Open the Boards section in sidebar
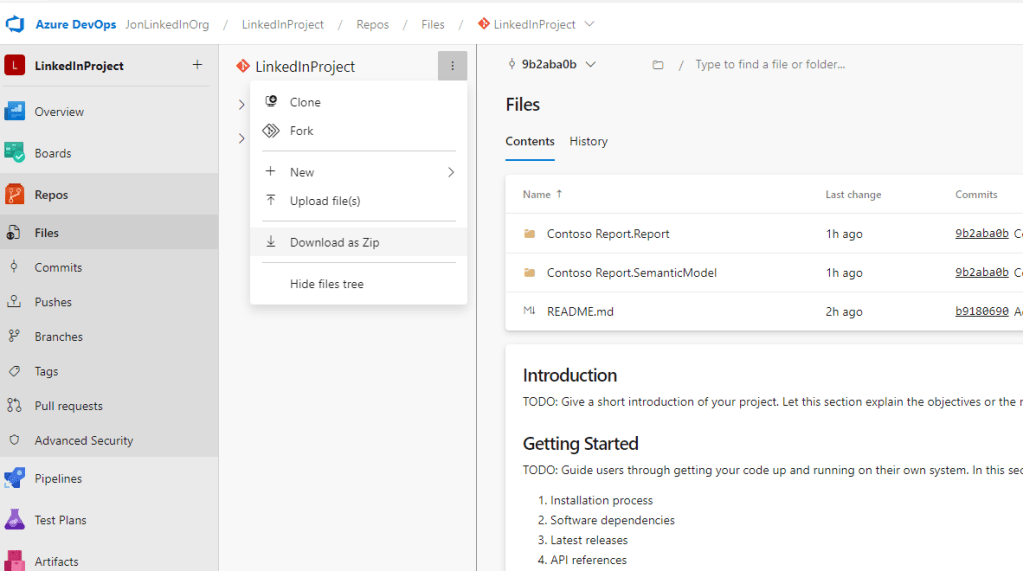Viewport: 1023px width, 571px height. (52, 153)
